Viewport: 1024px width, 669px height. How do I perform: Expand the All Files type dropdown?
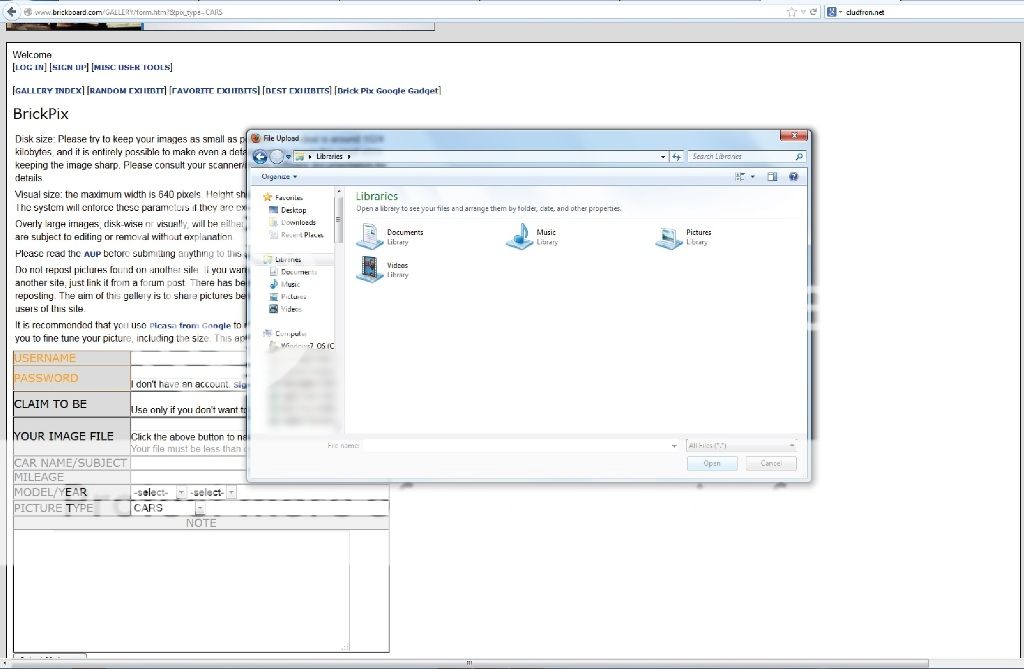tap(741, 445)
